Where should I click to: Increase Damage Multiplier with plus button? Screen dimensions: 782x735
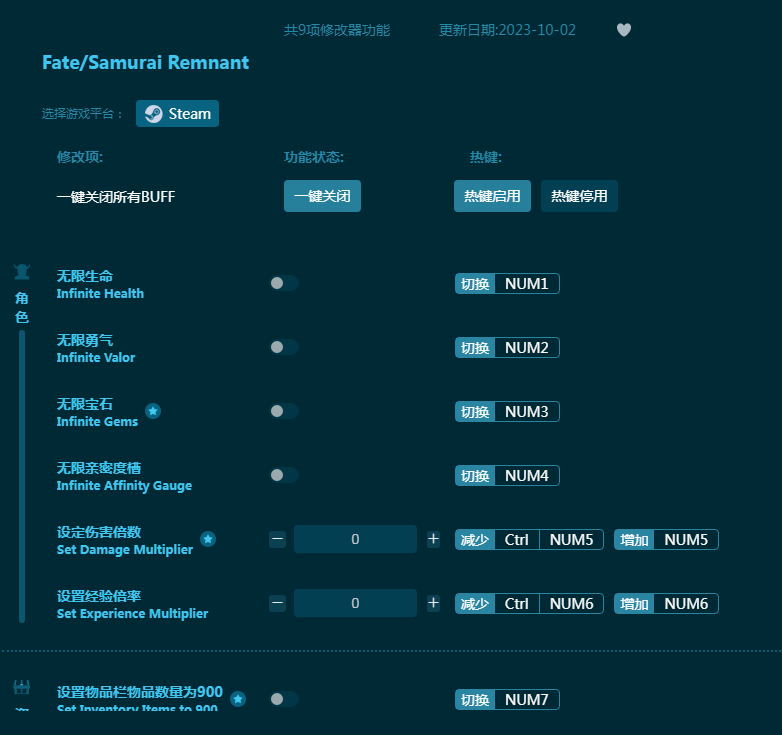[x=433, y=539]
